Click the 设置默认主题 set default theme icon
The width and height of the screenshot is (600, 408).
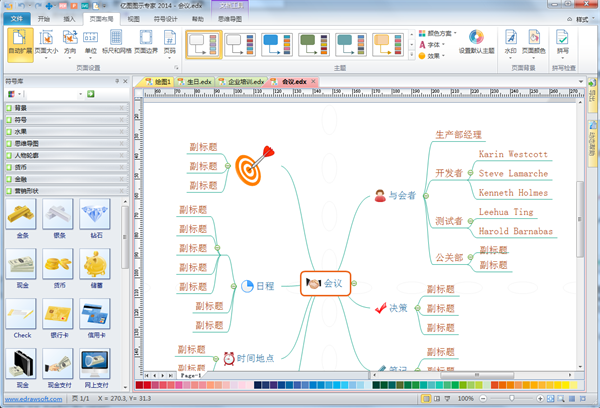click(x=476, y=37)
